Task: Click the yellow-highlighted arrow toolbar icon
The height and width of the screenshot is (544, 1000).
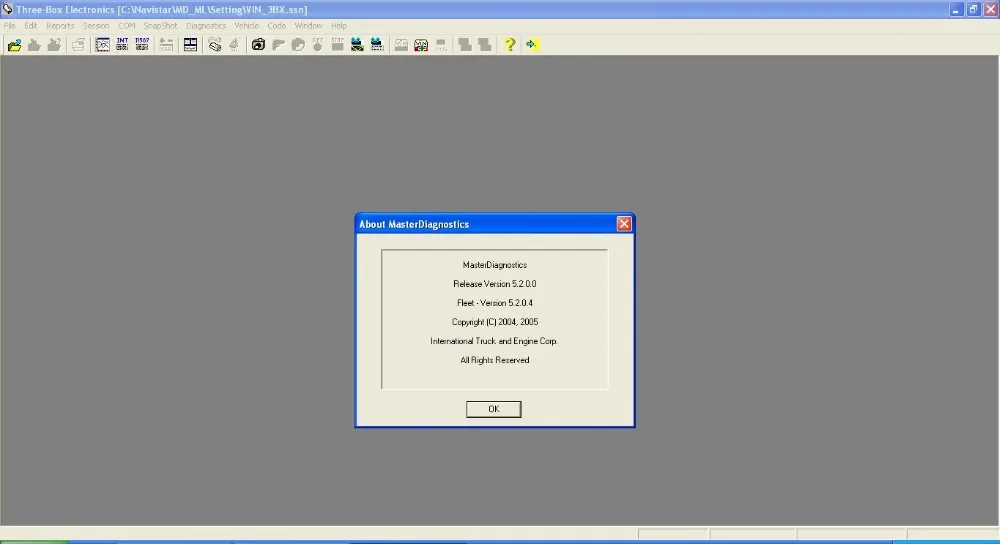Action: pyautogui.click(x=532, y=45)
